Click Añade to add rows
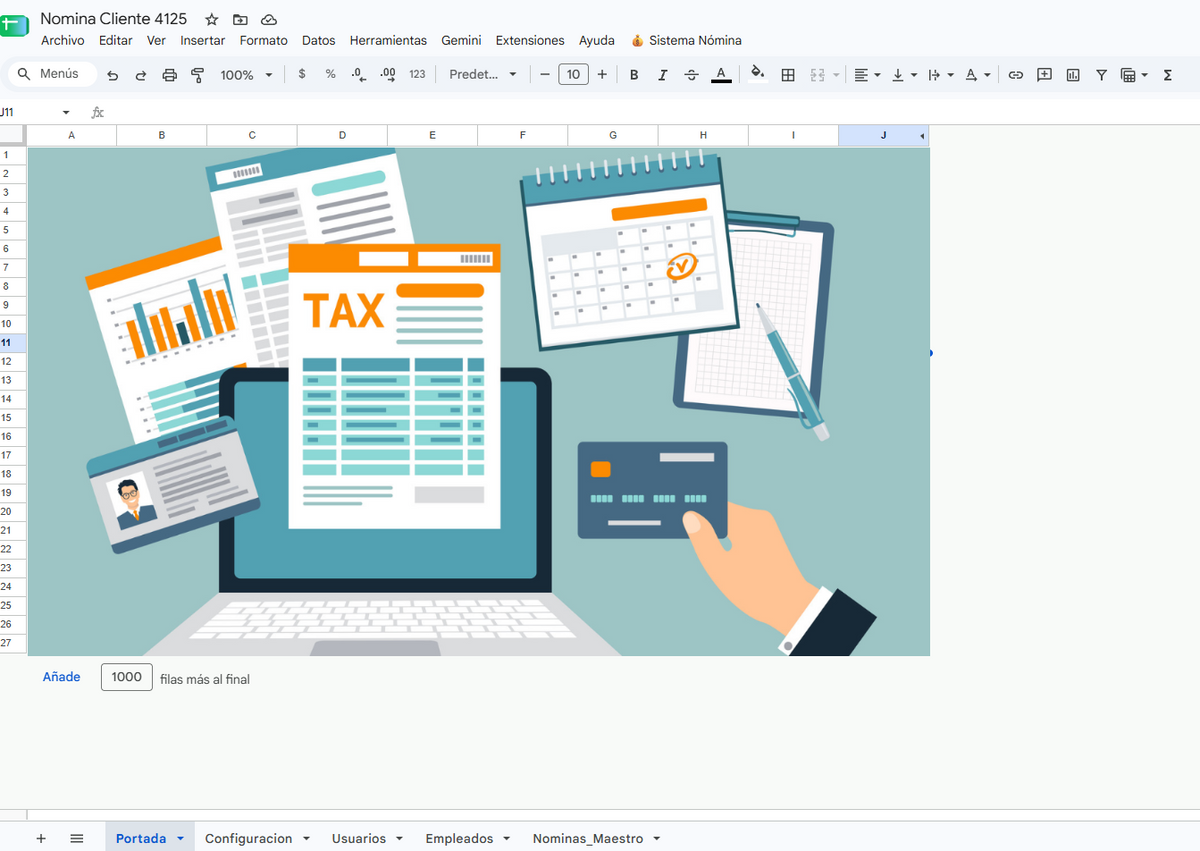The width and height of the screenshot is (1200, 851). (61, 677)
